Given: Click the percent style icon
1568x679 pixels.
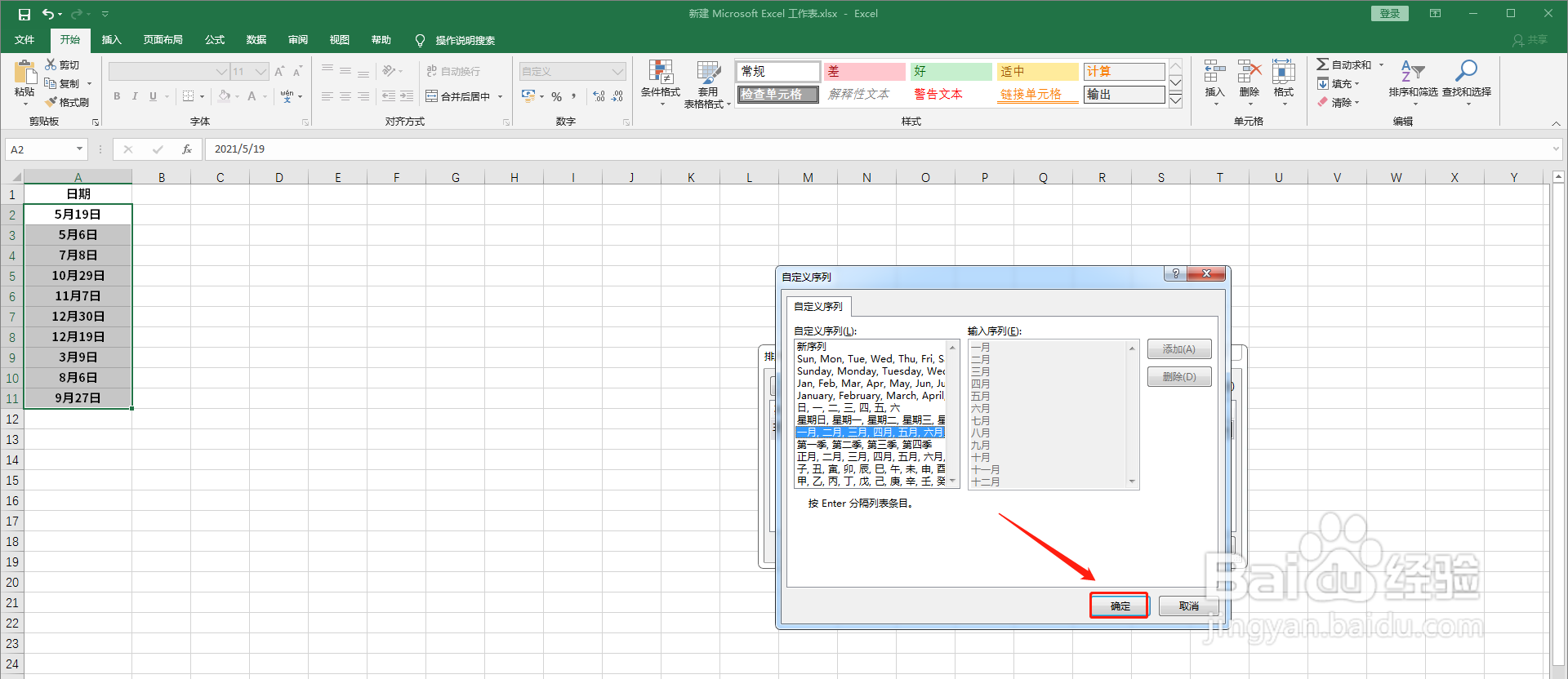Looking at the screenshot, I should [x=556, y=96].
